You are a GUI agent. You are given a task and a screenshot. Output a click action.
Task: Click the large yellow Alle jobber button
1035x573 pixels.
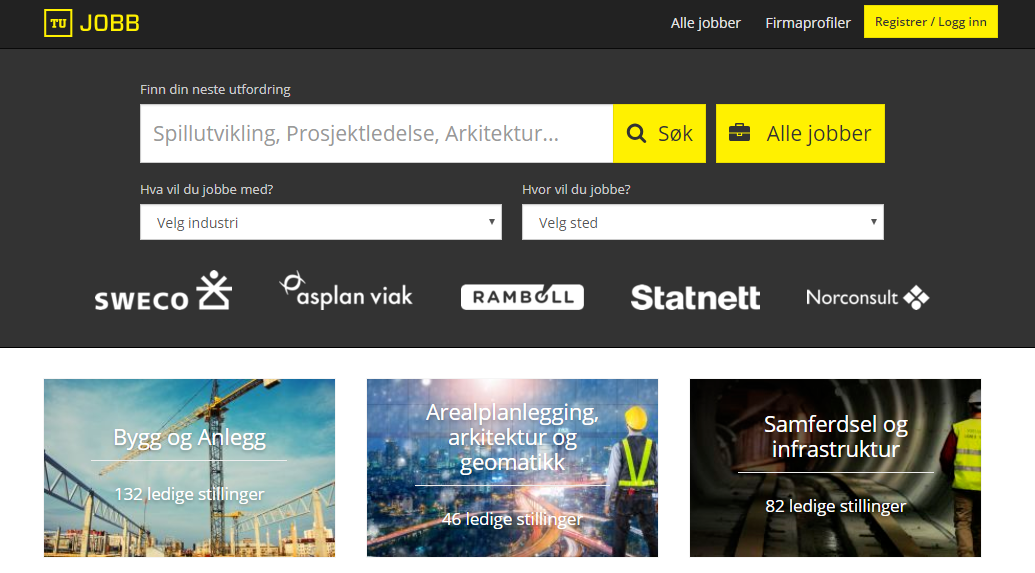point(800,133)
